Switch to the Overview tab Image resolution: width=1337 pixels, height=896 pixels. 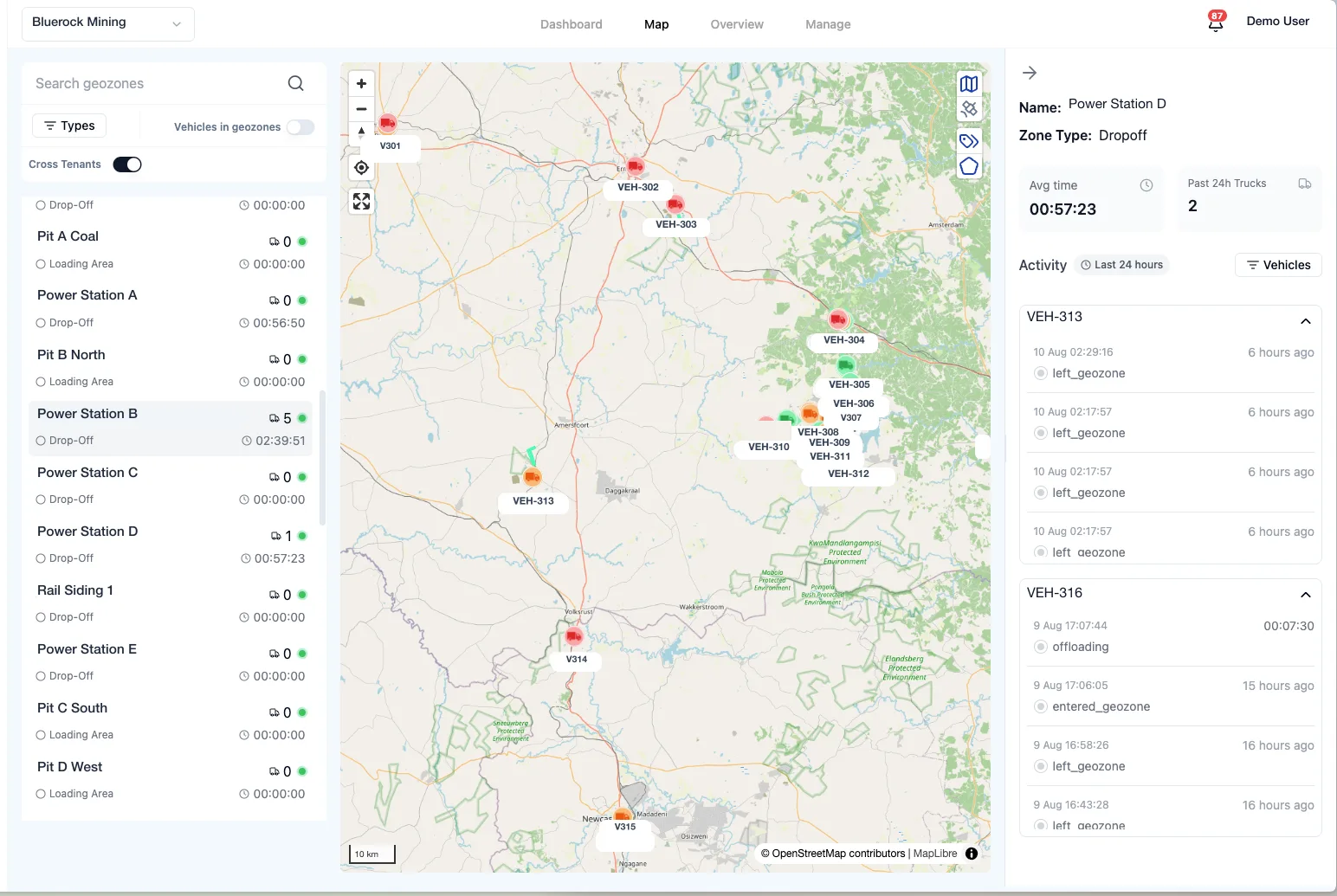click(737, 24)
